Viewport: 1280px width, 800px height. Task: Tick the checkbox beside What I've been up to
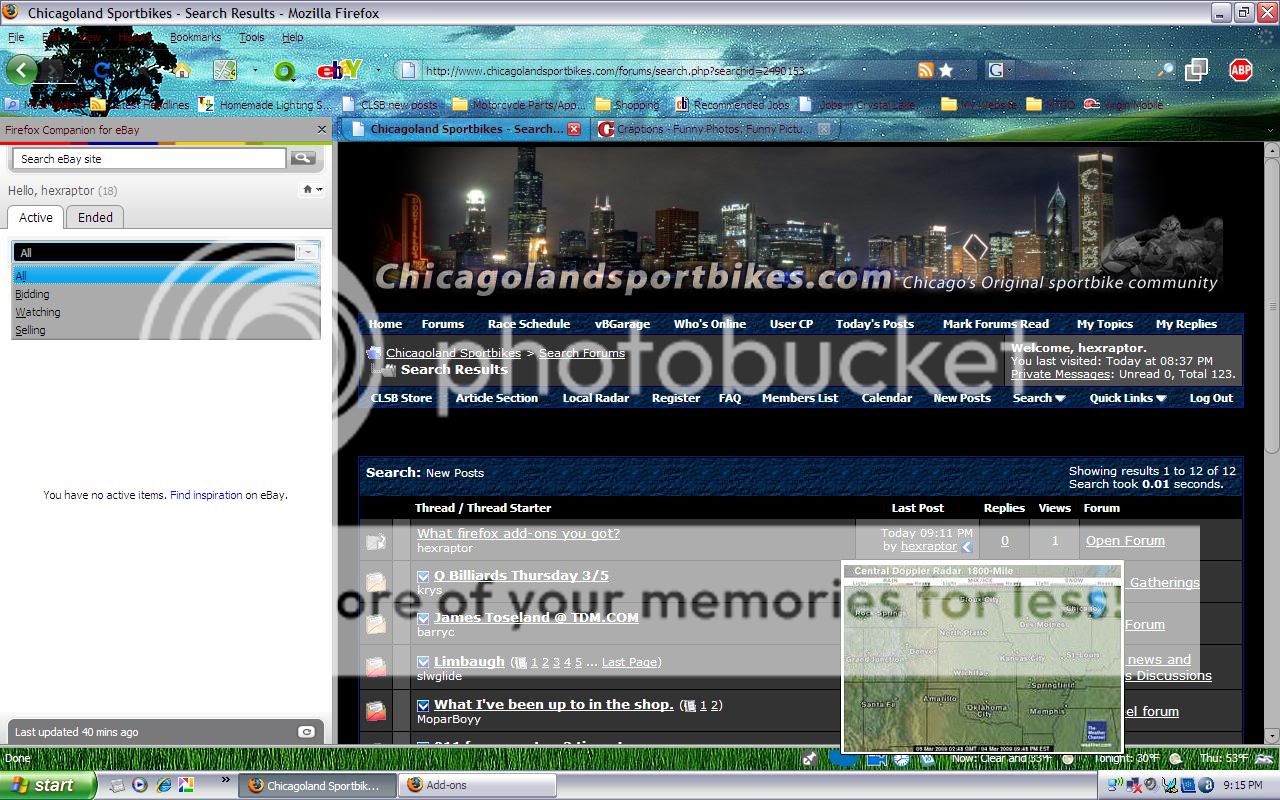point(423,705)
